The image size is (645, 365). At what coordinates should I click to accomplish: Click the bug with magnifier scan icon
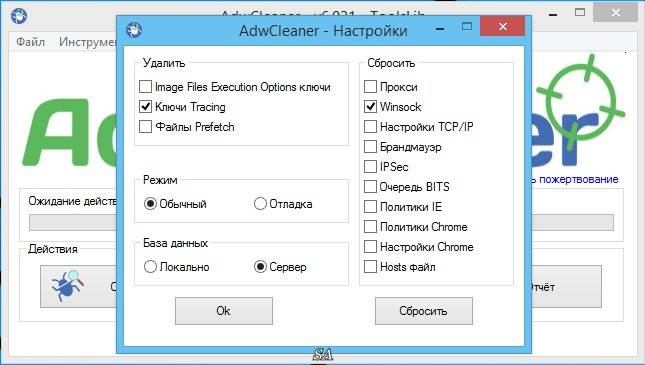point(67,286)
